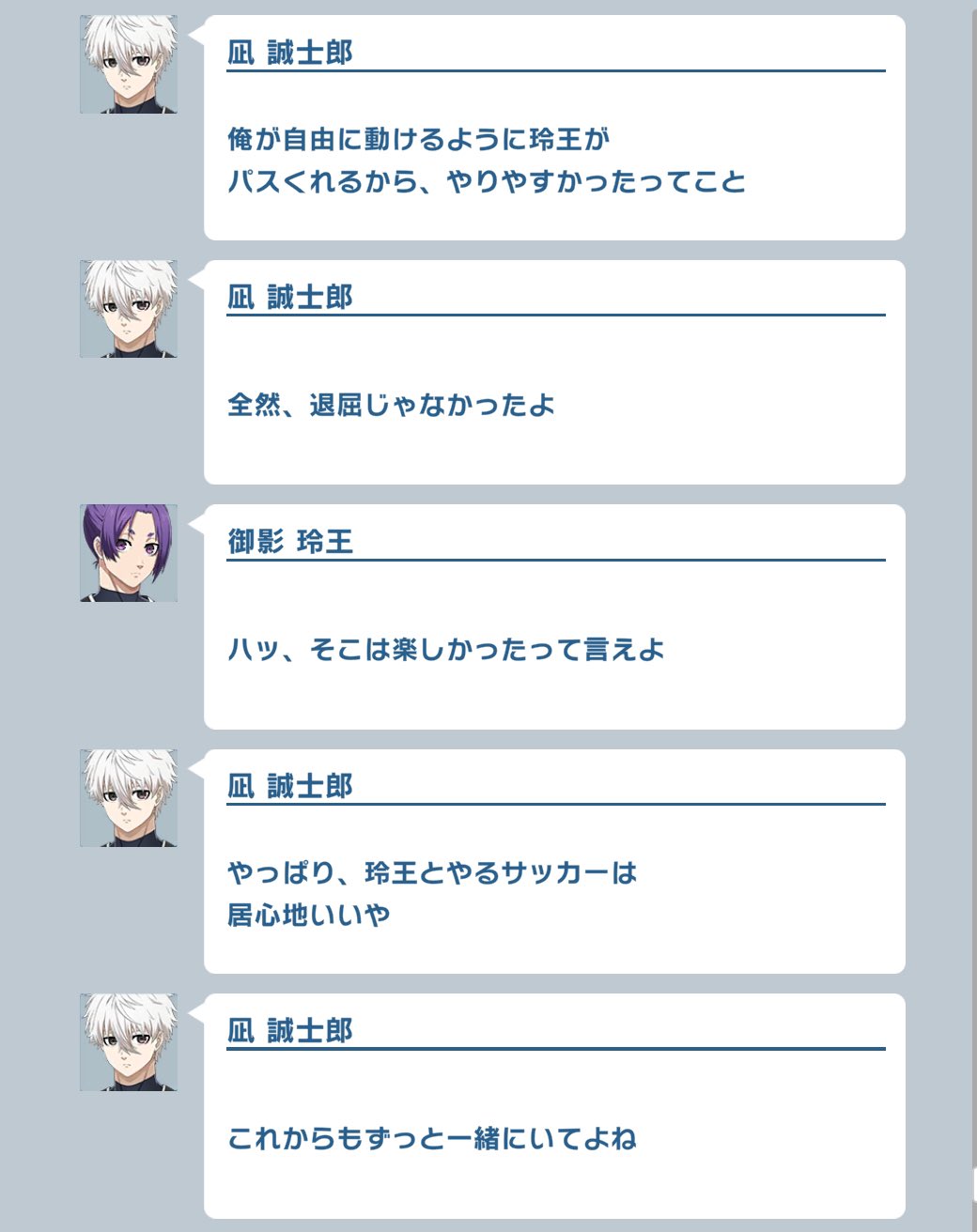The width and height of the screenshot is (977, 1232).
Task: Click the message line 居心地いいや
Action: [309, 914]
